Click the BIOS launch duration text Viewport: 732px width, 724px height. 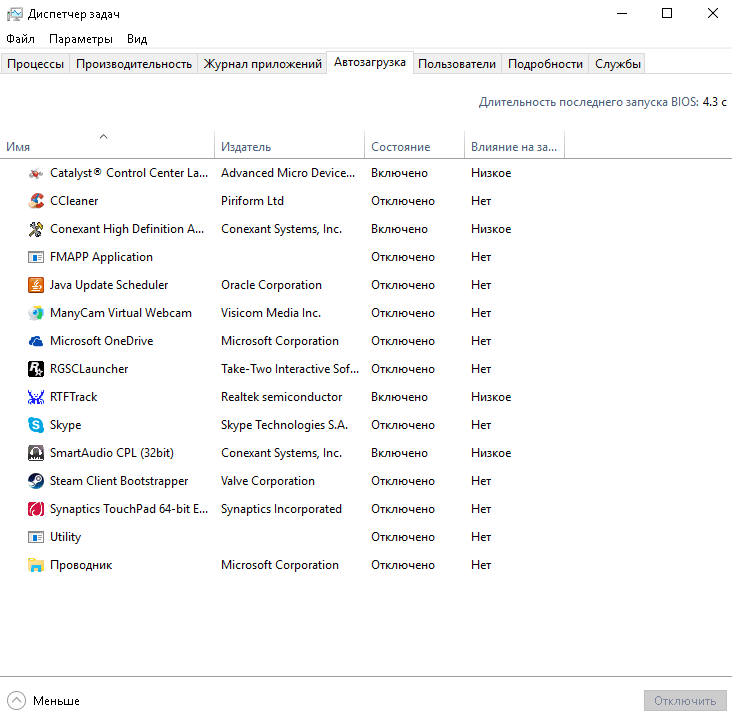[x=603, y=102]
